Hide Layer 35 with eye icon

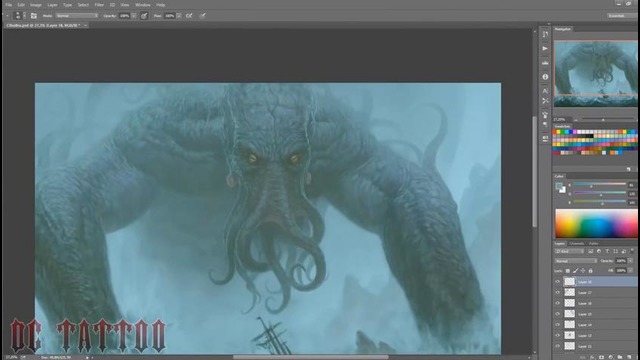coord(558,314)
